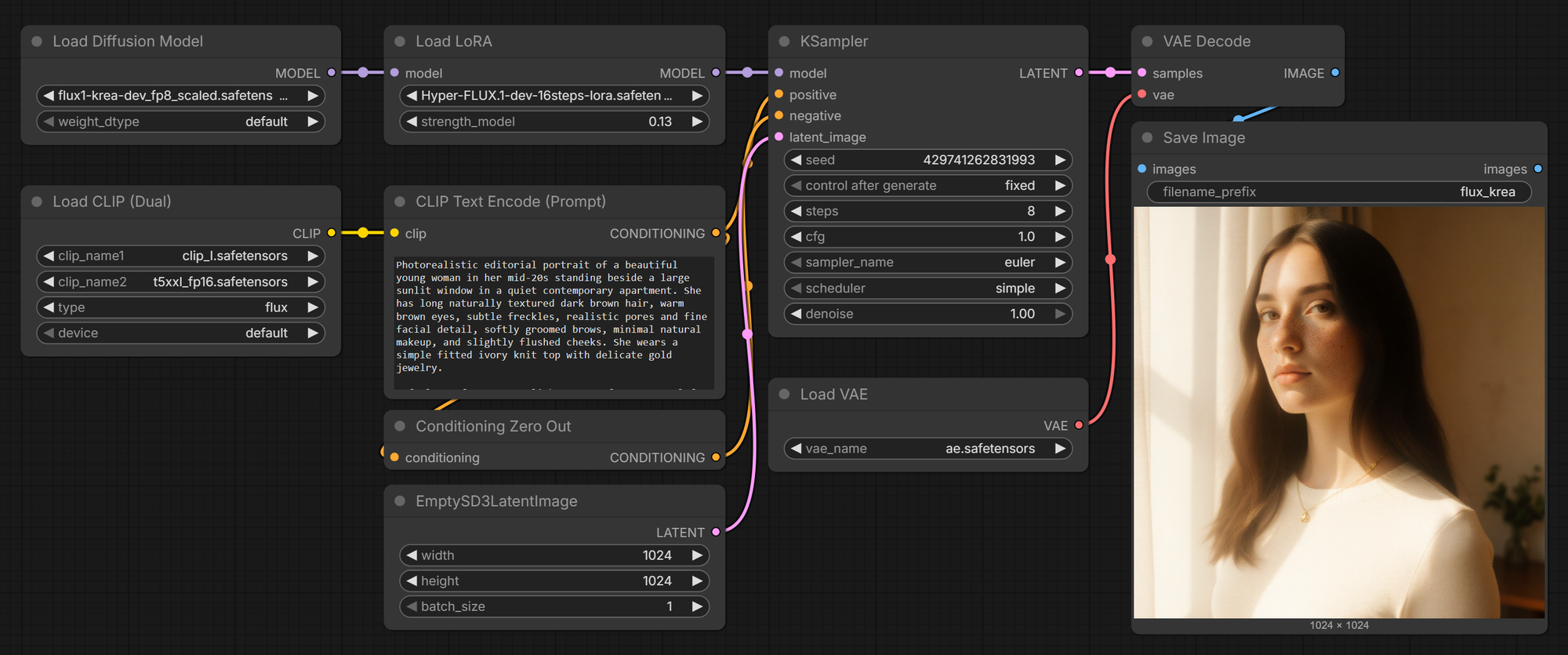Decrease strength_model with its left arrow

pos(412,122)
